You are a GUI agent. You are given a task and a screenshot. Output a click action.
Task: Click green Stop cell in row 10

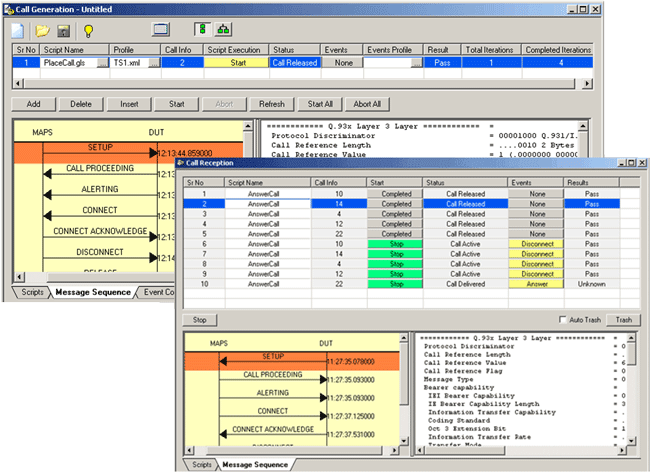pyautogui.click(x=395, y=284)
